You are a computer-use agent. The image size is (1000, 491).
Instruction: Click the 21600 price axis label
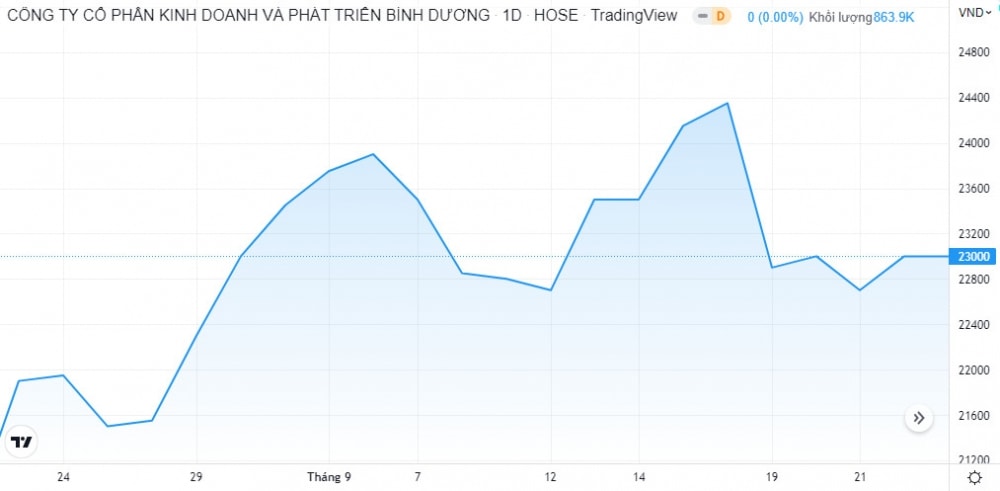pyautogui.click(x=974, y=416)
